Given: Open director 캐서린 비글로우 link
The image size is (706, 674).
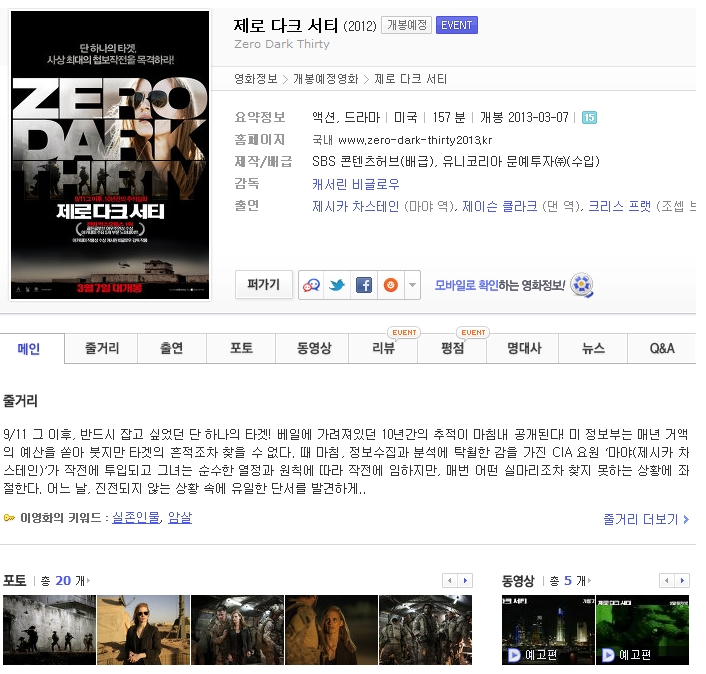Looking at the screenshot, I should click(355, 184).
